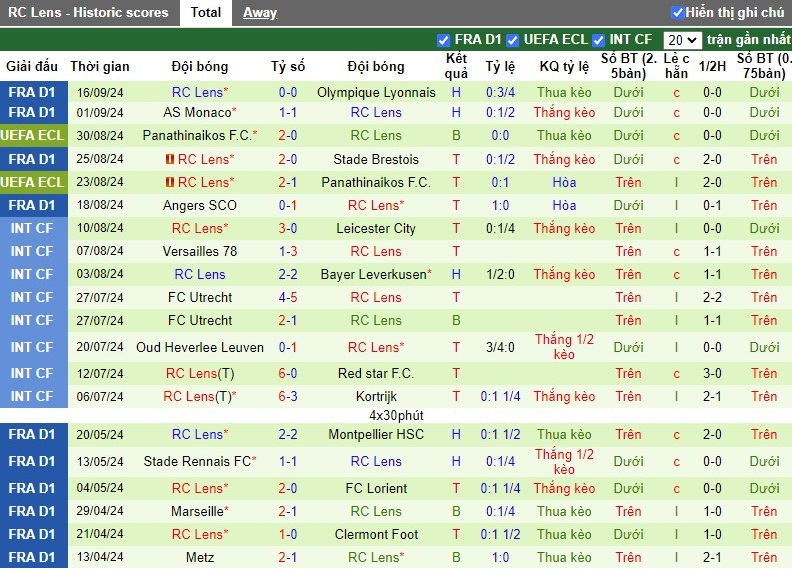Screen dimensions: 792x571
Task: Click the 'Giải đấu' column header
Action: 31,66
